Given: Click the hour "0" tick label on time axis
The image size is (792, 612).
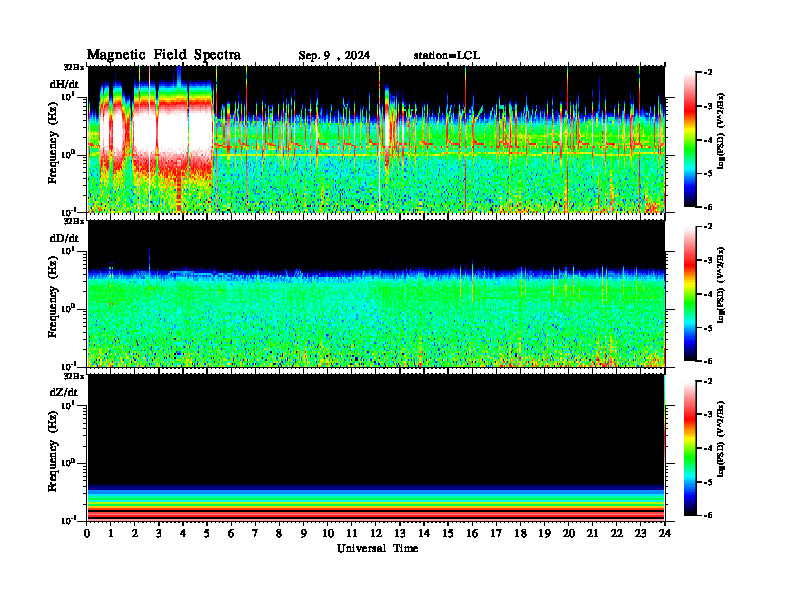Looking at the screenshot, I should point(87,533).
